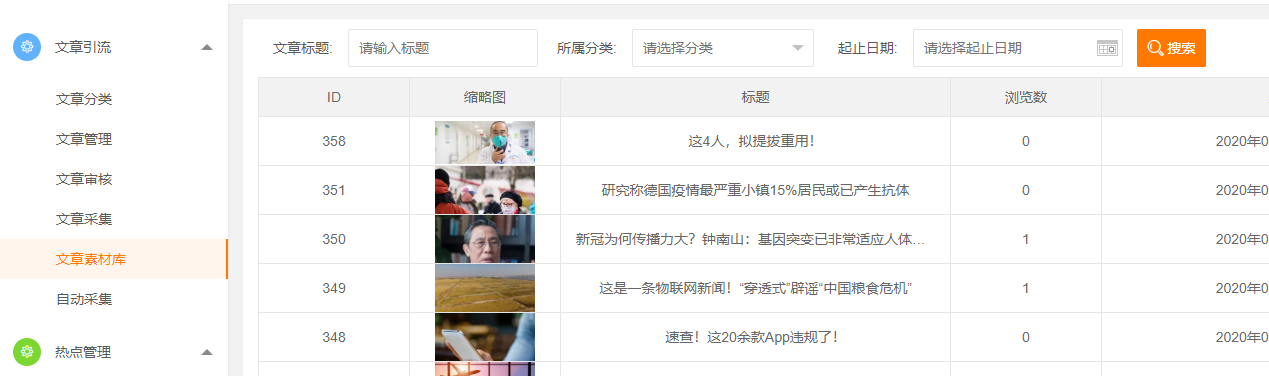Click the green 热点管理 gear icon

[27, 352]
